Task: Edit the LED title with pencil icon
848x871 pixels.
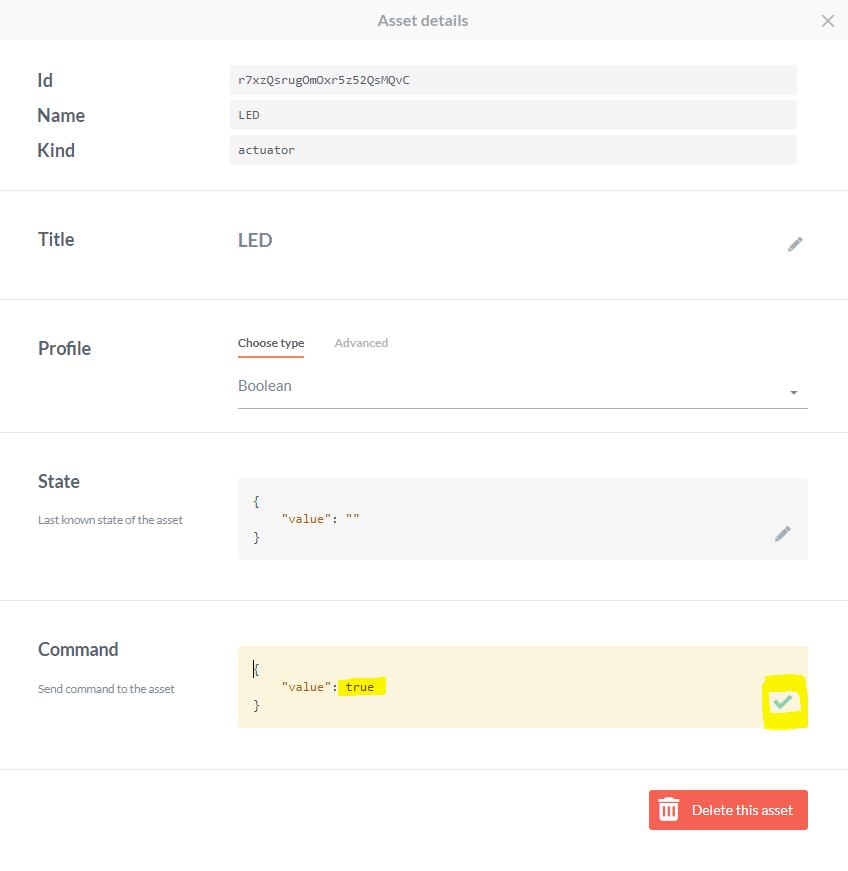Action: (x=795, y=244)
